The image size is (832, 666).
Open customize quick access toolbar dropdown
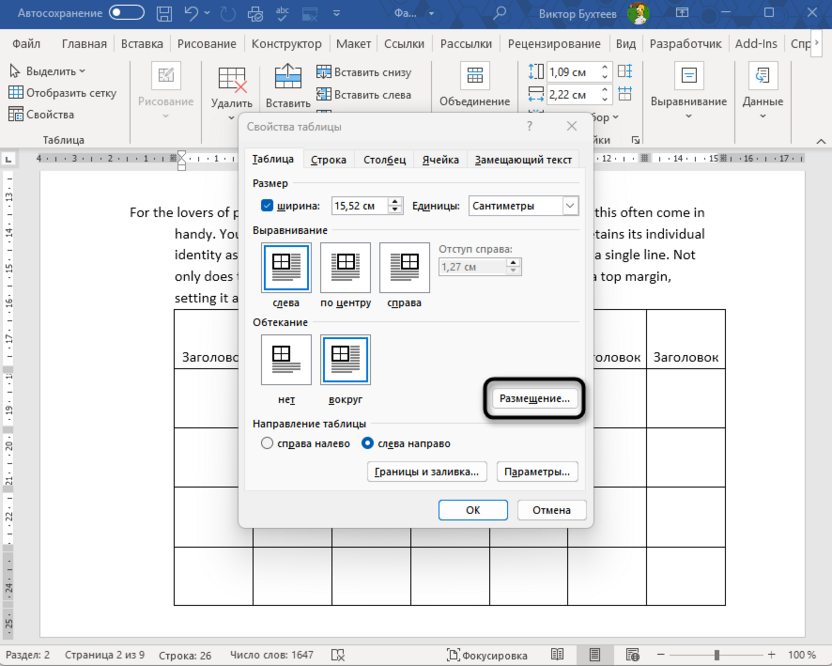[x=336, y=13]
